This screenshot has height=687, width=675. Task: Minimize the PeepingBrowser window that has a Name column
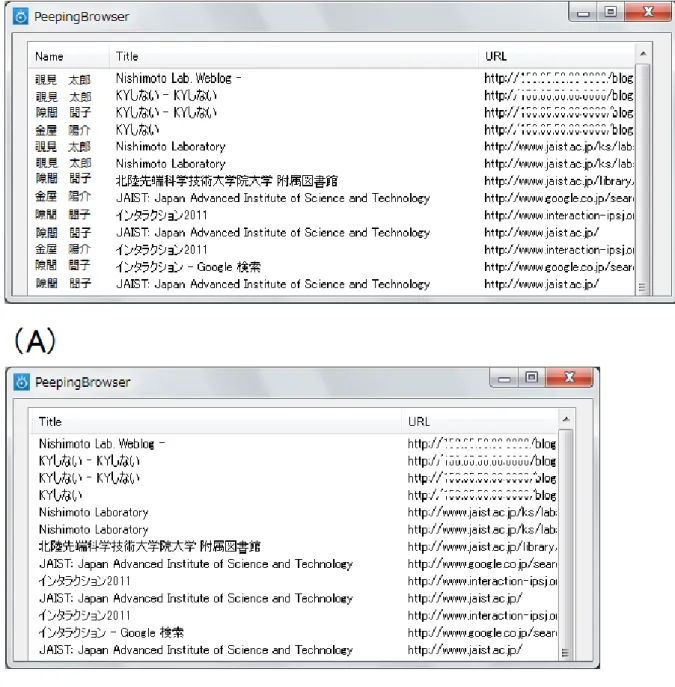(x=583, y=13)
